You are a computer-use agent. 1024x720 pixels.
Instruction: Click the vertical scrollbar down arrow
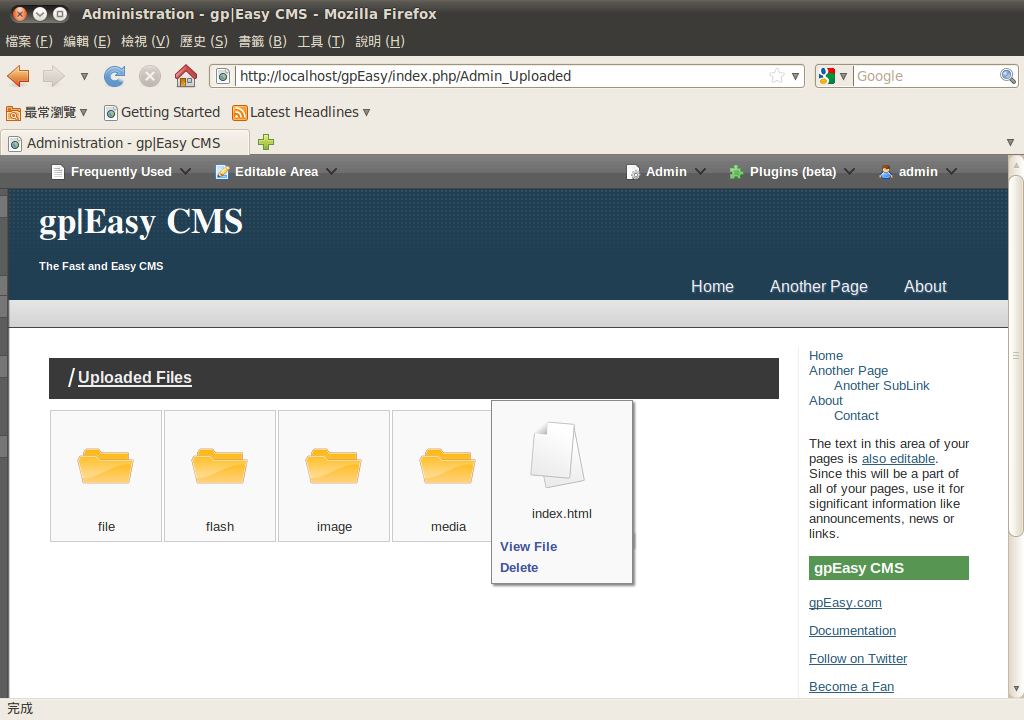[x=1016, y=689]
